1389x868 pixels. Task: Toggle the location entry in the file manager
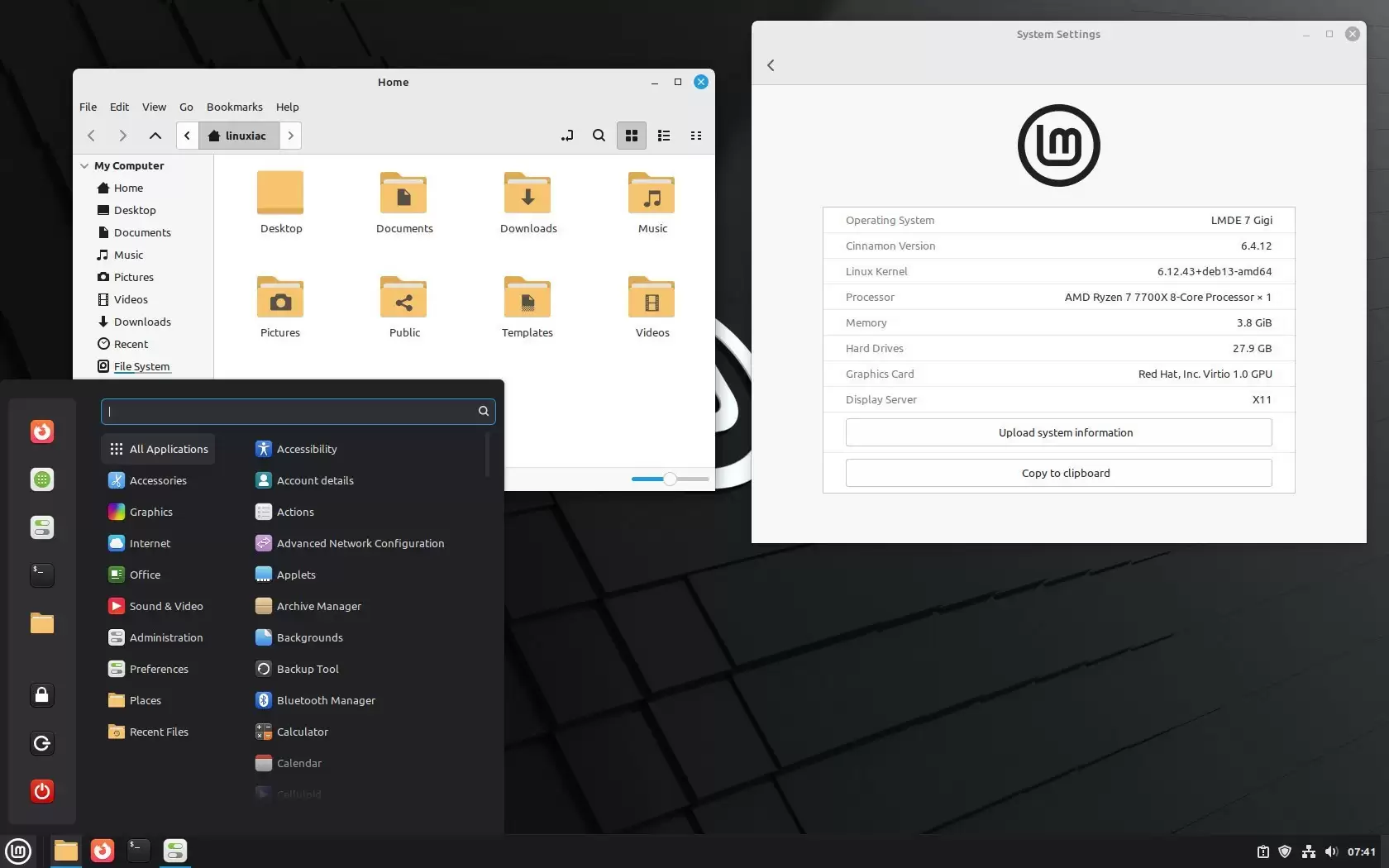(x=567, y=136)
